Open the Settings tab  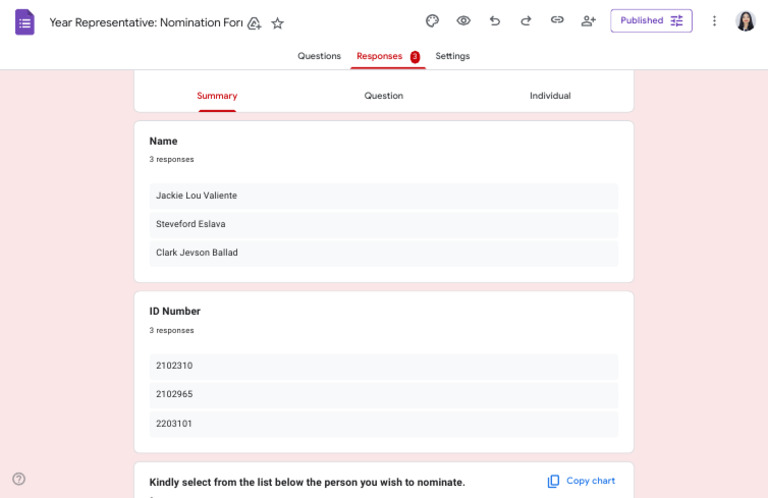(452, 56)
